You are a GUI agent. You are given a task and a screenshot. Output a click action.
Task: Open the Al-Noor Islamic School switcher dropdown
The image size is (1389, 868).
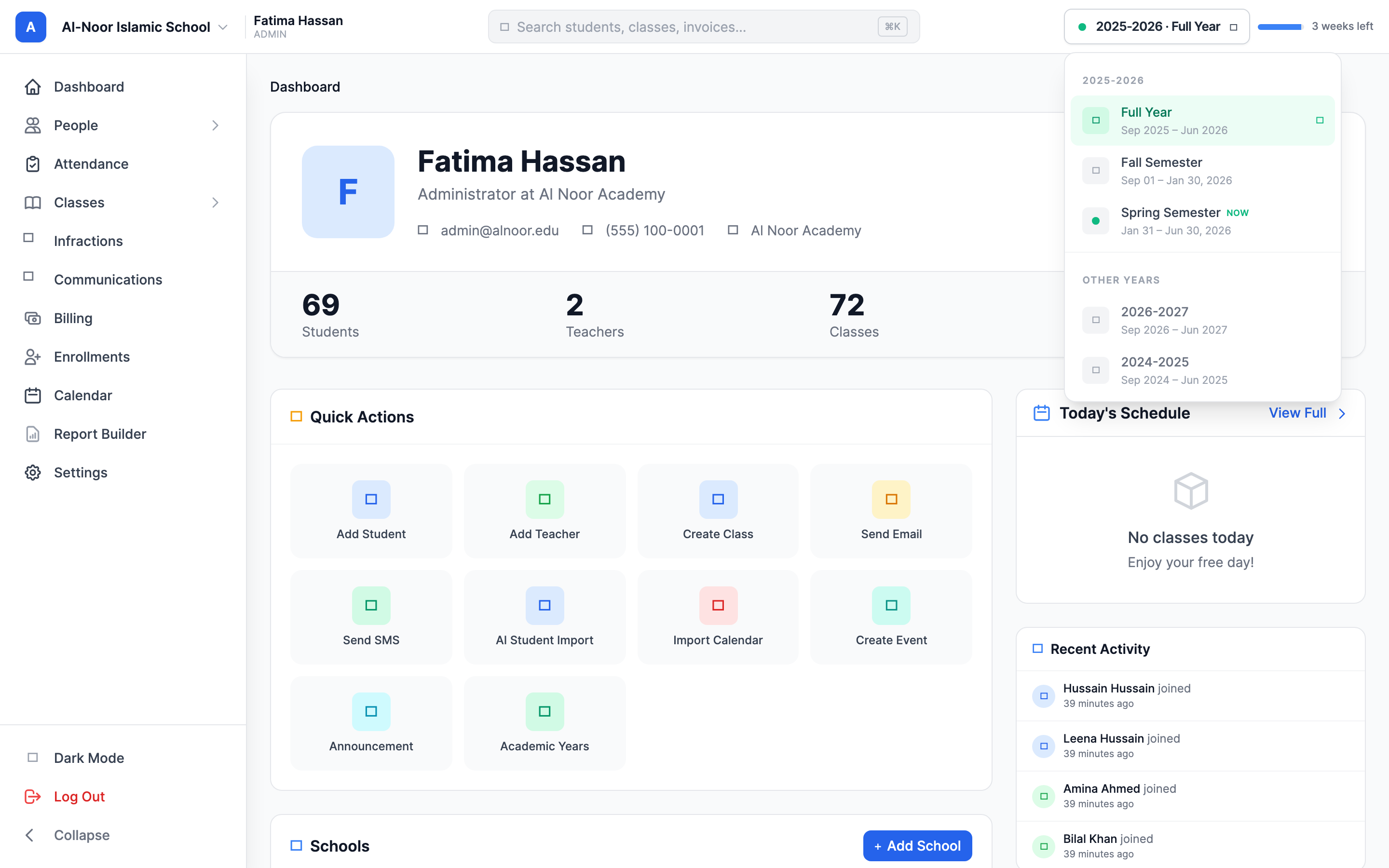point(145,27)
